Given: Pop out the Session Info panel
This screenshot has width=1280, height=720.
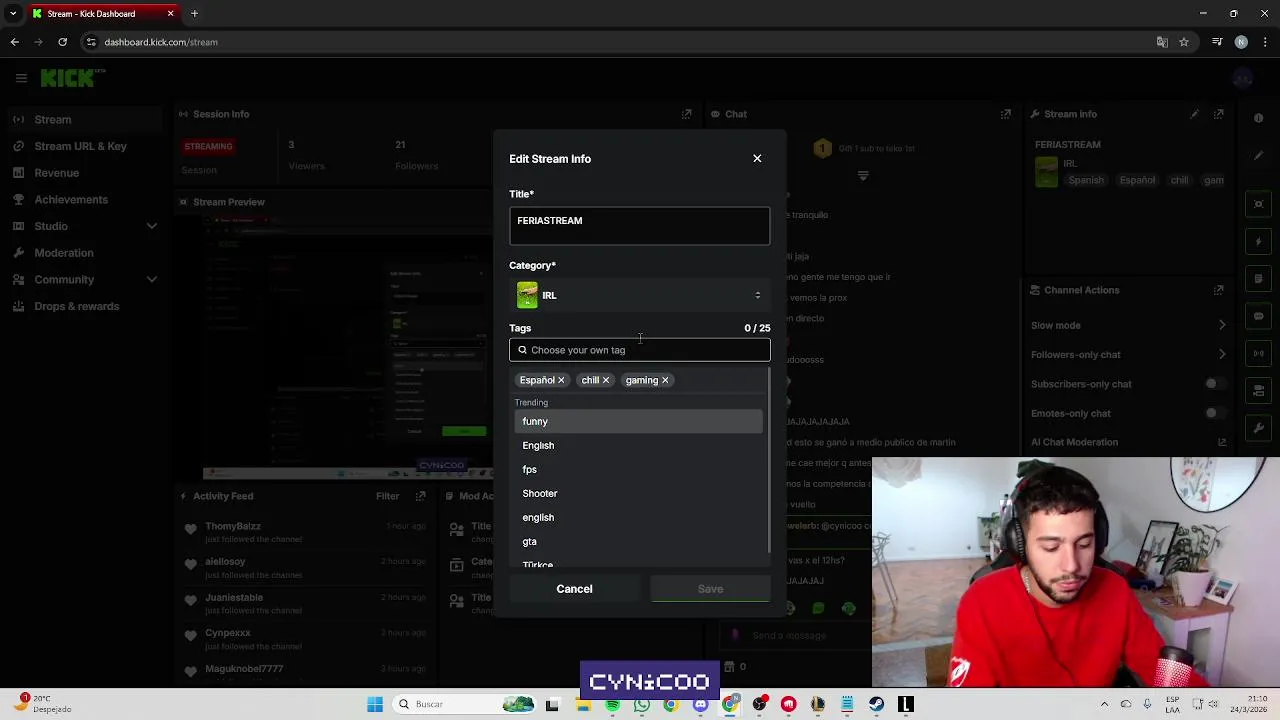Looking at the screenshot, I should (x=686, y=114).
